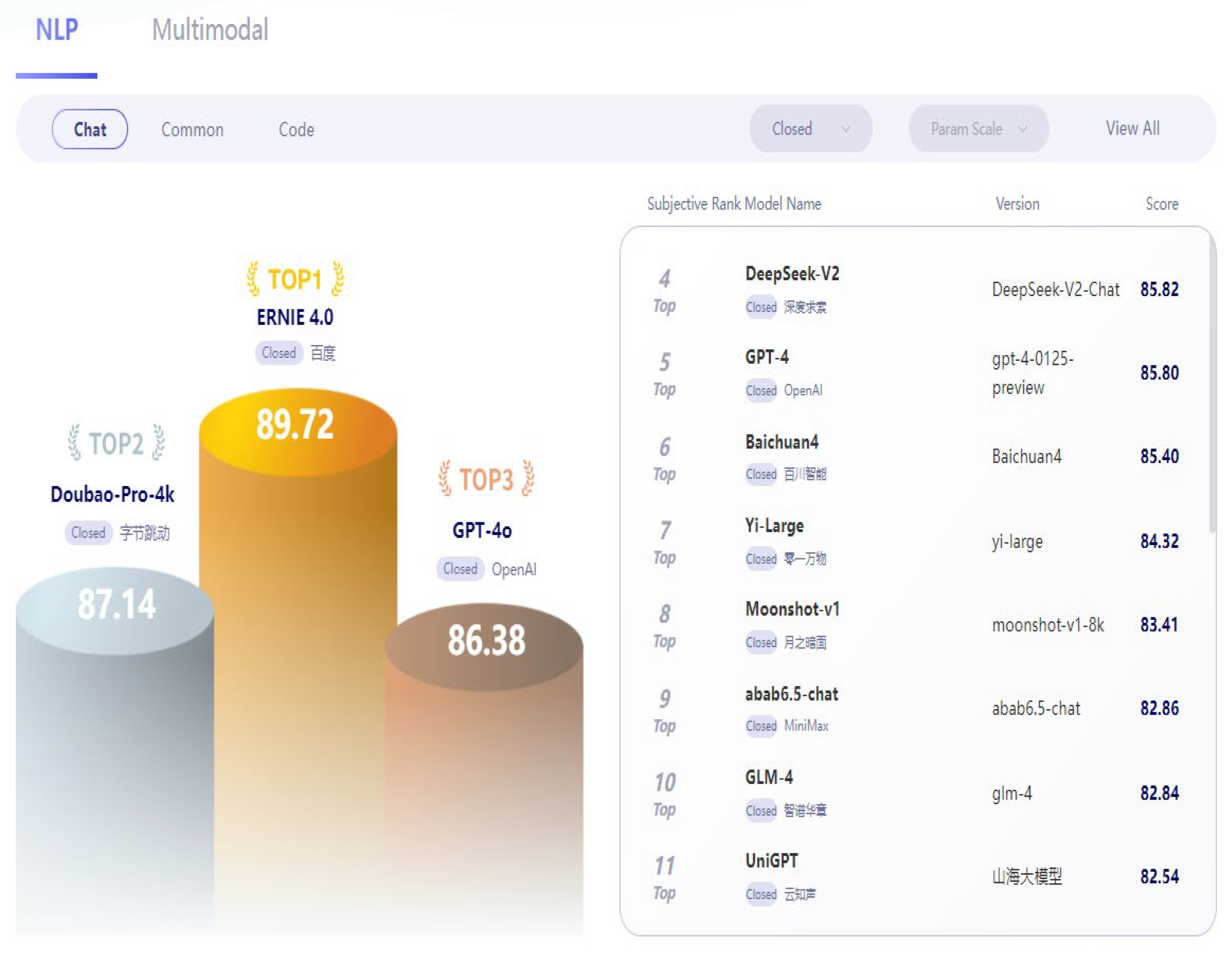Open the Closed filter dropdown
Image resolution: width=1232 pixels, height=960 pixels.
pos(810,129)
